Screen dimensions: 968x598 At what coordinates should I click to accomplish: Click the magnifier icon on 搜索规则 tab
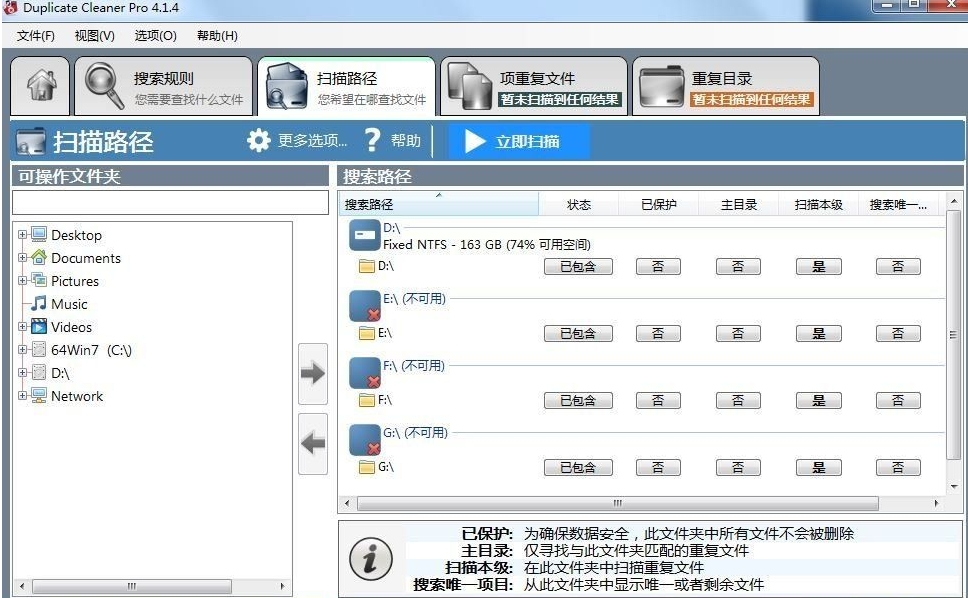(103, 86)
